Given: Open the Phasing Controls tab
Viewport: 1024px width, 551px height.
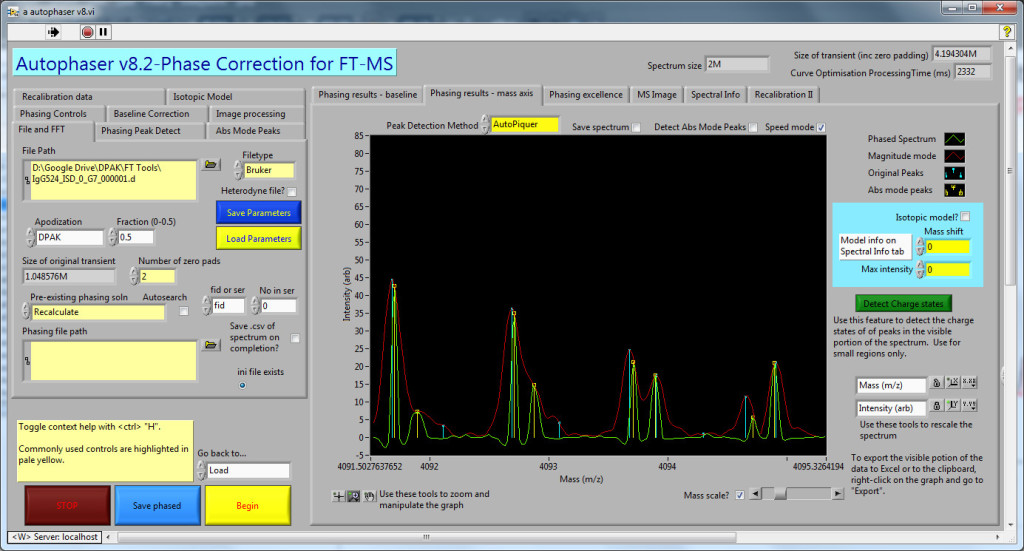Looking at the screenshot, I should [x=58, y=114].
